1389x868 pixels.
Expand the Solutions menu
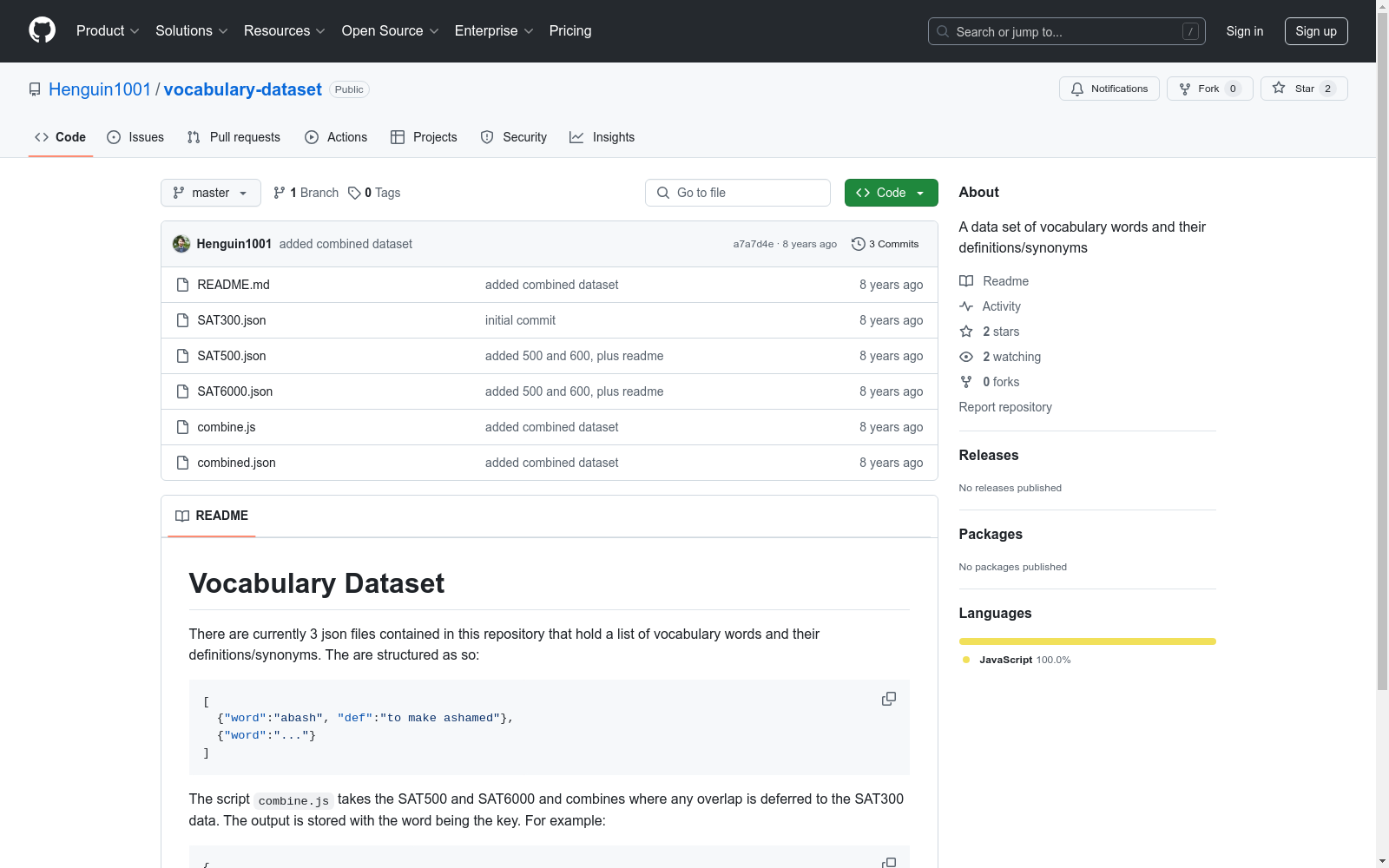[192, 31]
